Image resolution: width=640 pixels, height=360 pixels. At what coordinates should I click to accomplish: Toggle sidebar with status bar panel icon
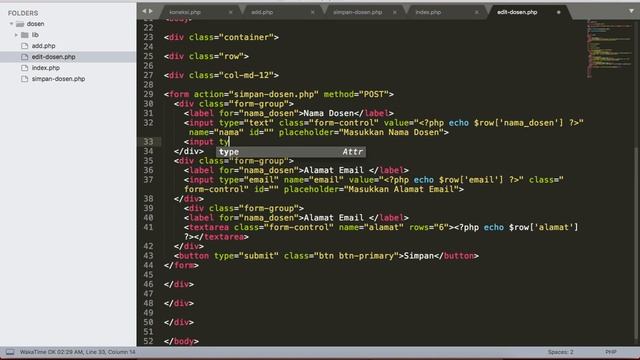[x=10, y=352]
